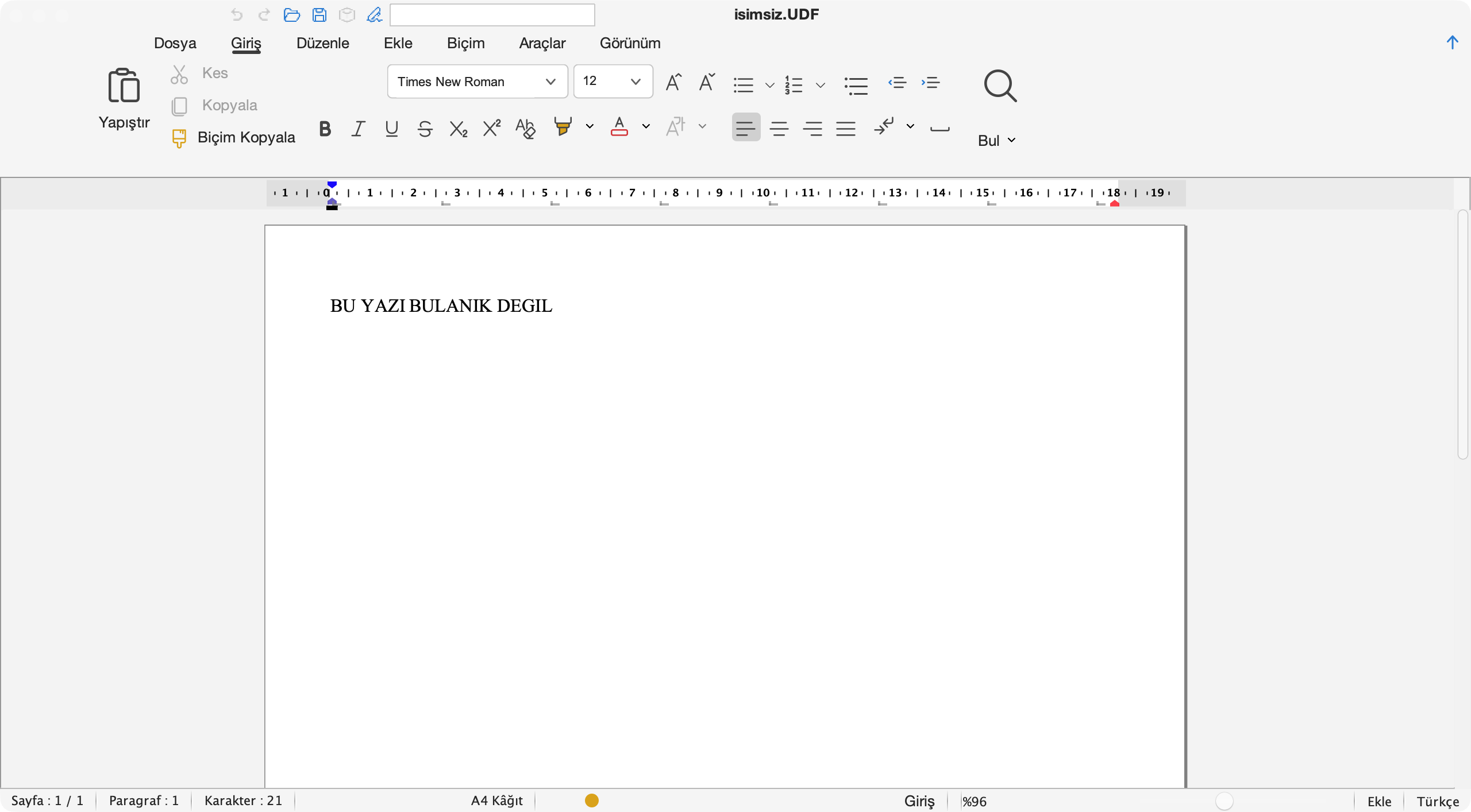Open the Düzenle tab
This screenshot has height=812, width=1471.
coord(323,43)
